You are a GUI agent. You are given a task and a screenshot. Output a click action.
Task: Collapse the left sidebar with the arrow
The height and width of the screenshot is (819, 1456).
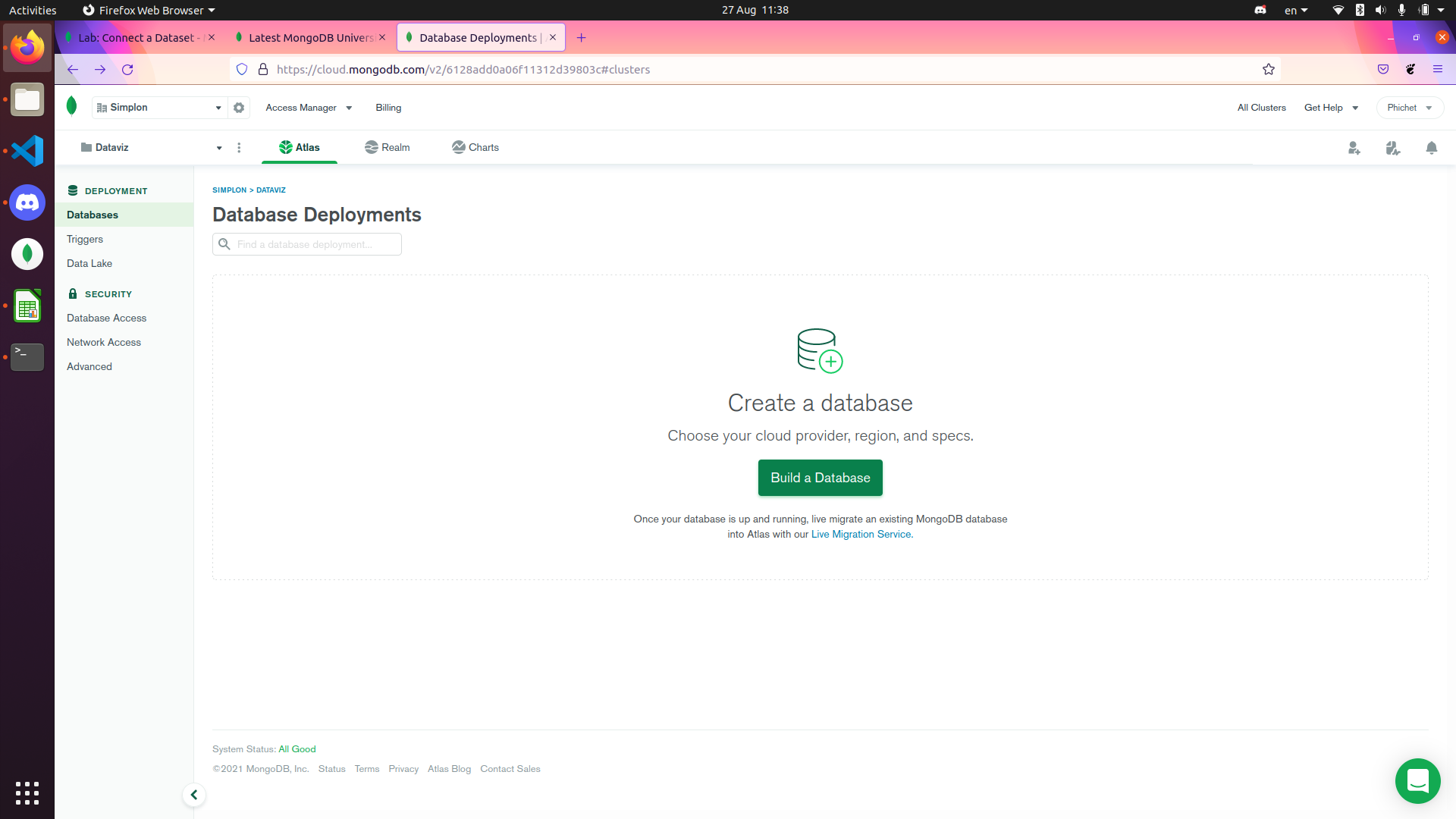click(194, 795)
